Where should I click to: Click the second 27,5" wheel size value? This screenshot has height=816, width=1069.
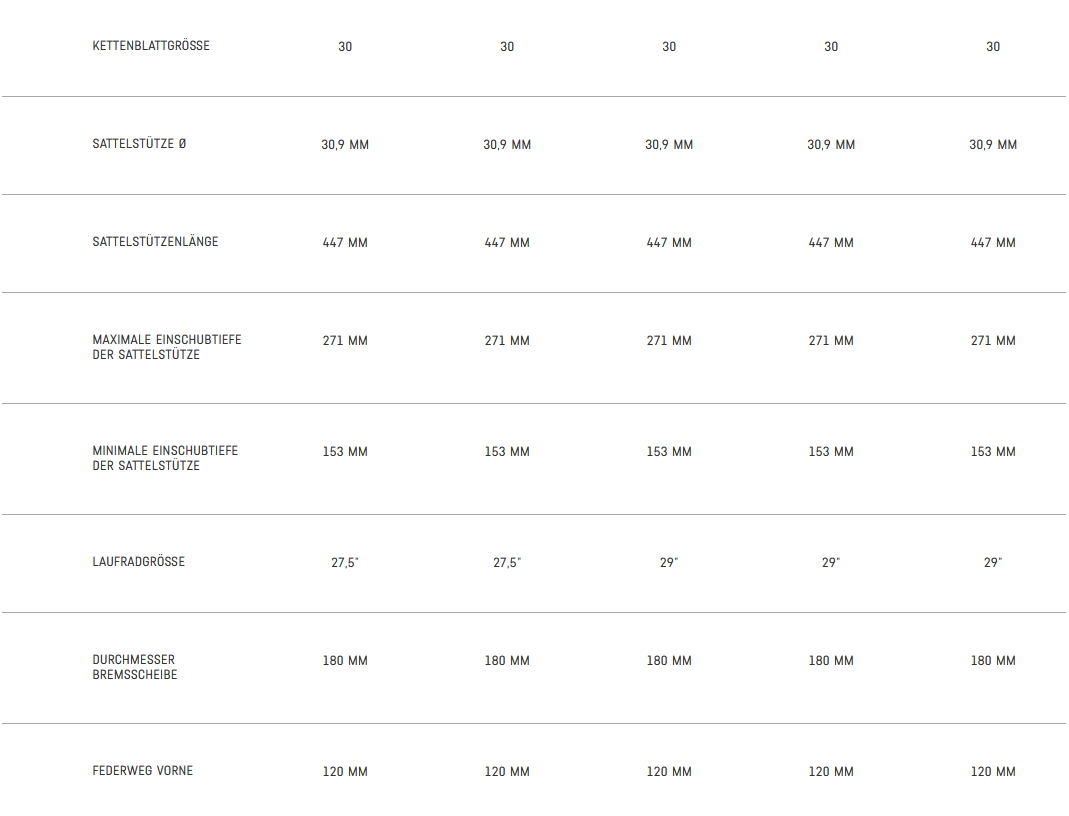[507, 563]
